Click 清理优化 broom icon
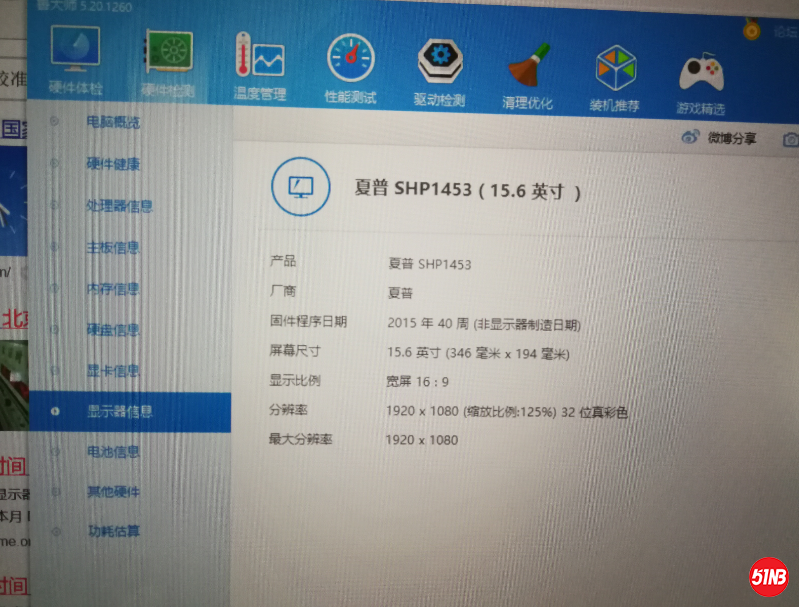 [527, 70]
